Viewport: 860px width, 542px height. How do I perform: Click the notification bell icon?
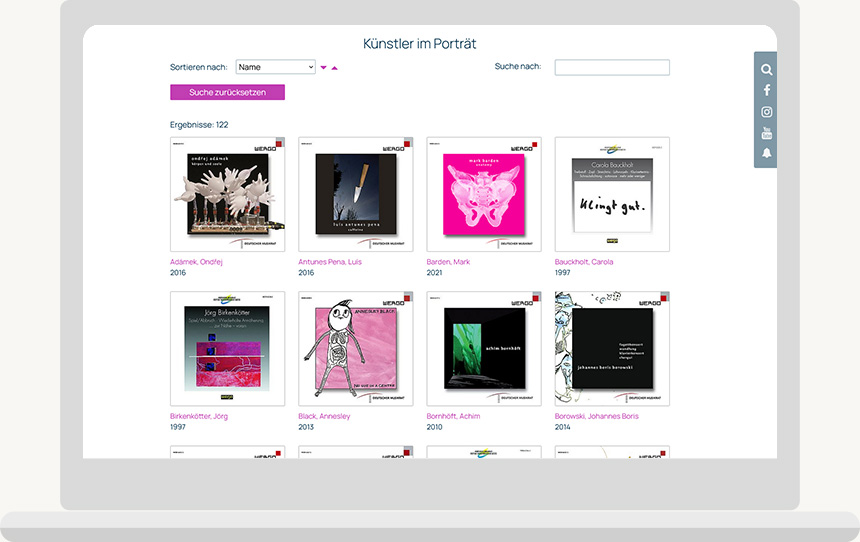coord(767,154)
